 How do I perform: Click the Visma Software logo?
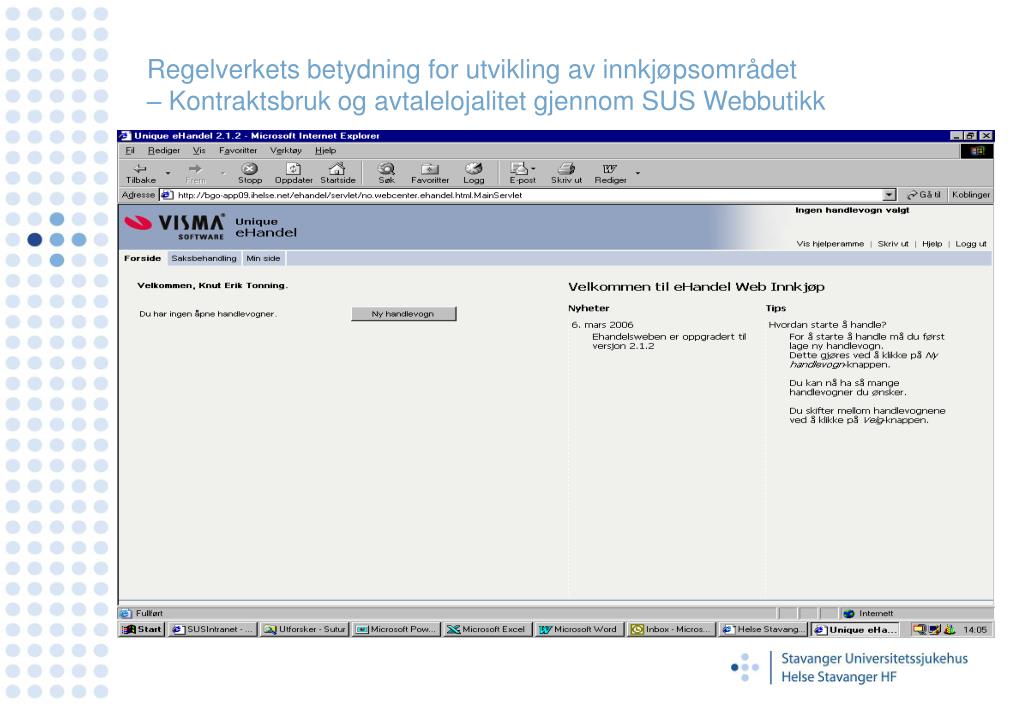175,226
